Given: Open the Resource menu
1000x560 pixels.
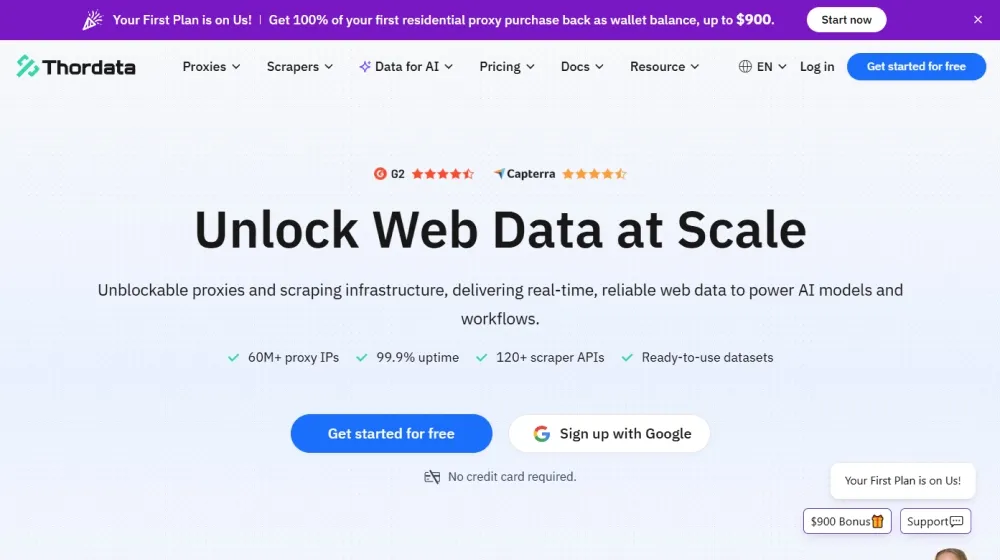Looking at the screenshot, I should (664, 67).
